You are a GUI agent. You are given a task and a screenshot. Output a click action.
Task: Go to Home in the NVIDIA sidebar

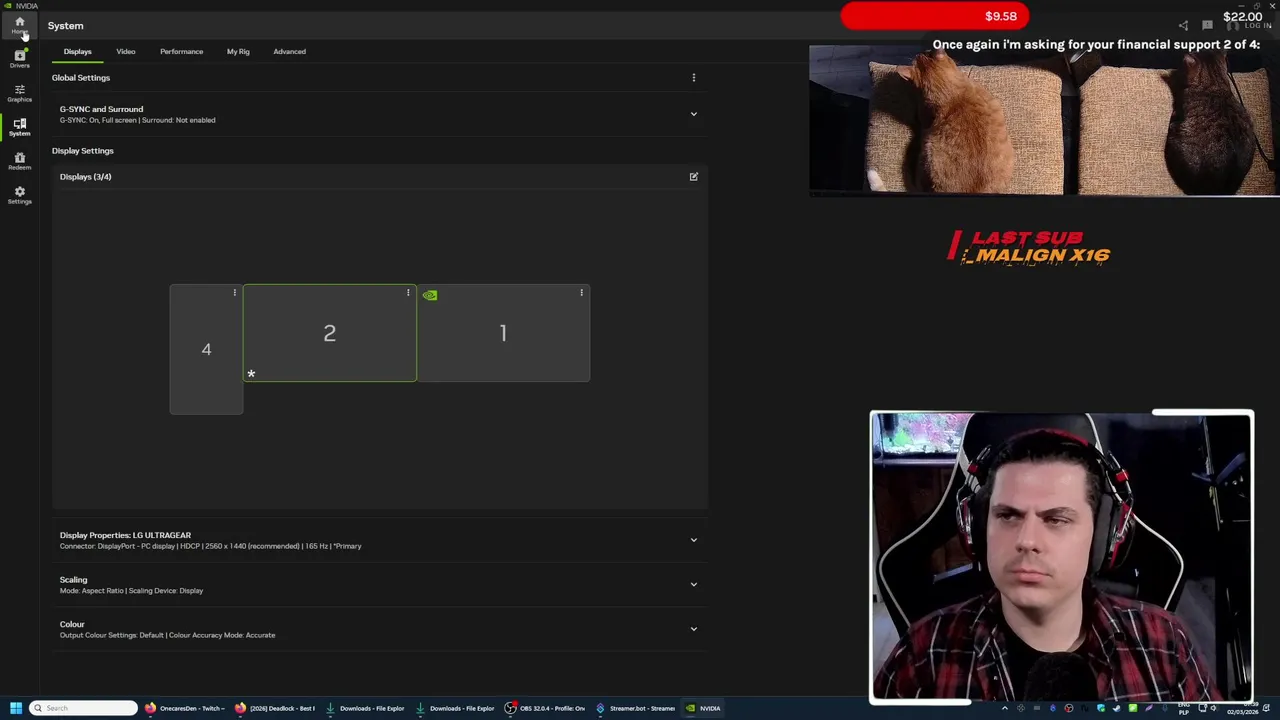[x=19, y=25]
